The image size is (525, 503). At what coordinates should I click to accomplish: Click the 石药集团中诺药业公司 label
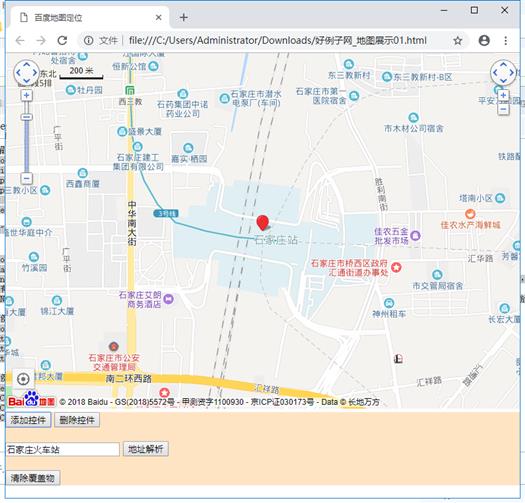click(182, 109)
